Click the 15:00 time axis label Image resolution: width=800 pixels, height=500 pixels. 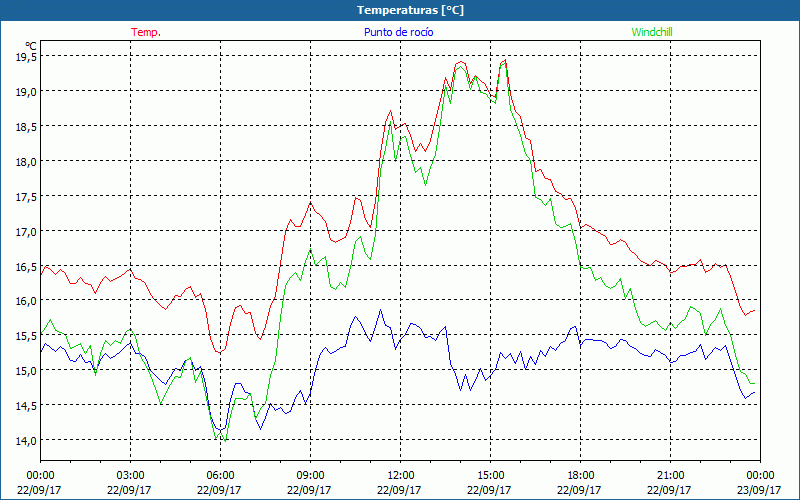point(490,476)
